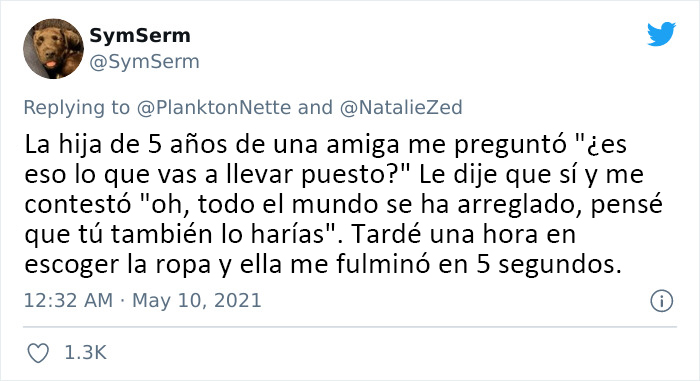The image size is (700, 381).
Task: Click the bold SymSerm display name
Action: (140, 35)
